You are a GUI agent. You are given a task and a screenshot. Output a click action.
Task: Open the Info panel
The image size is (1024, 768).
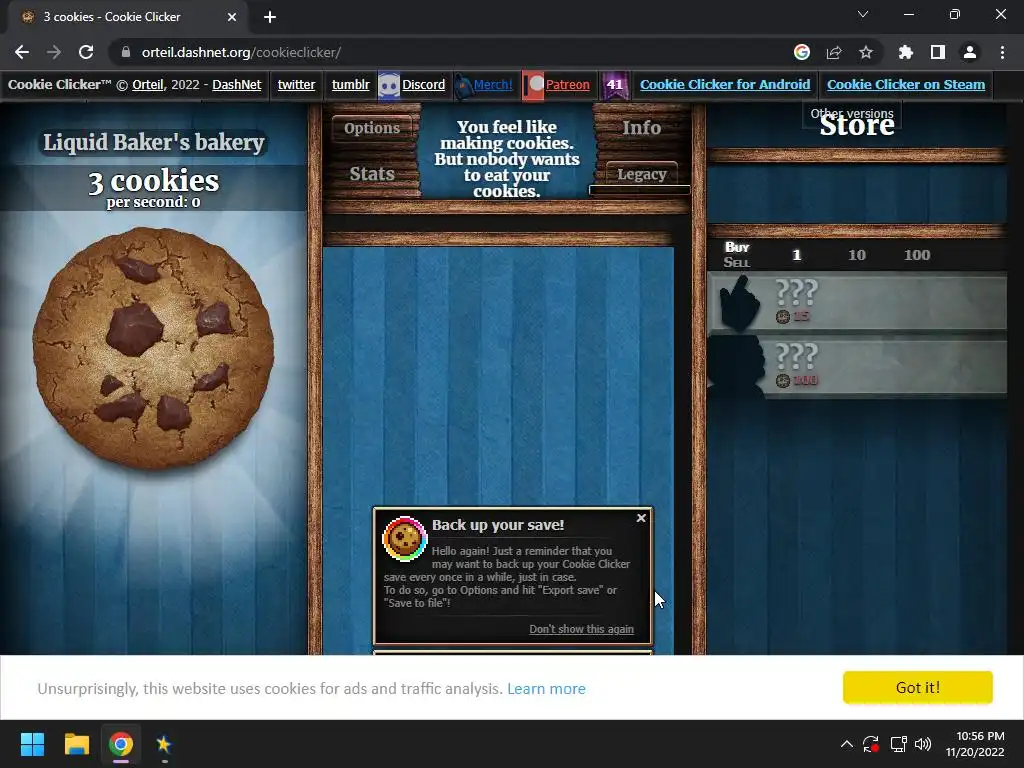coord(641,127)
